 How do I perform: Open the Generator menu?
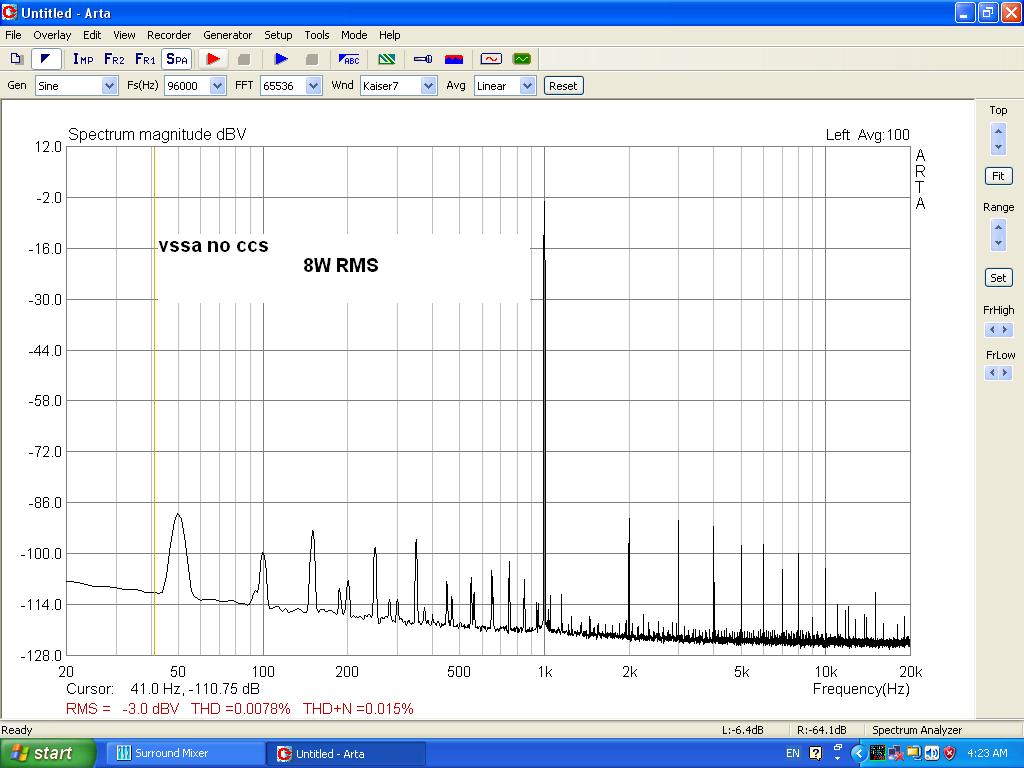pyautogui.click(x=227, y=35)
